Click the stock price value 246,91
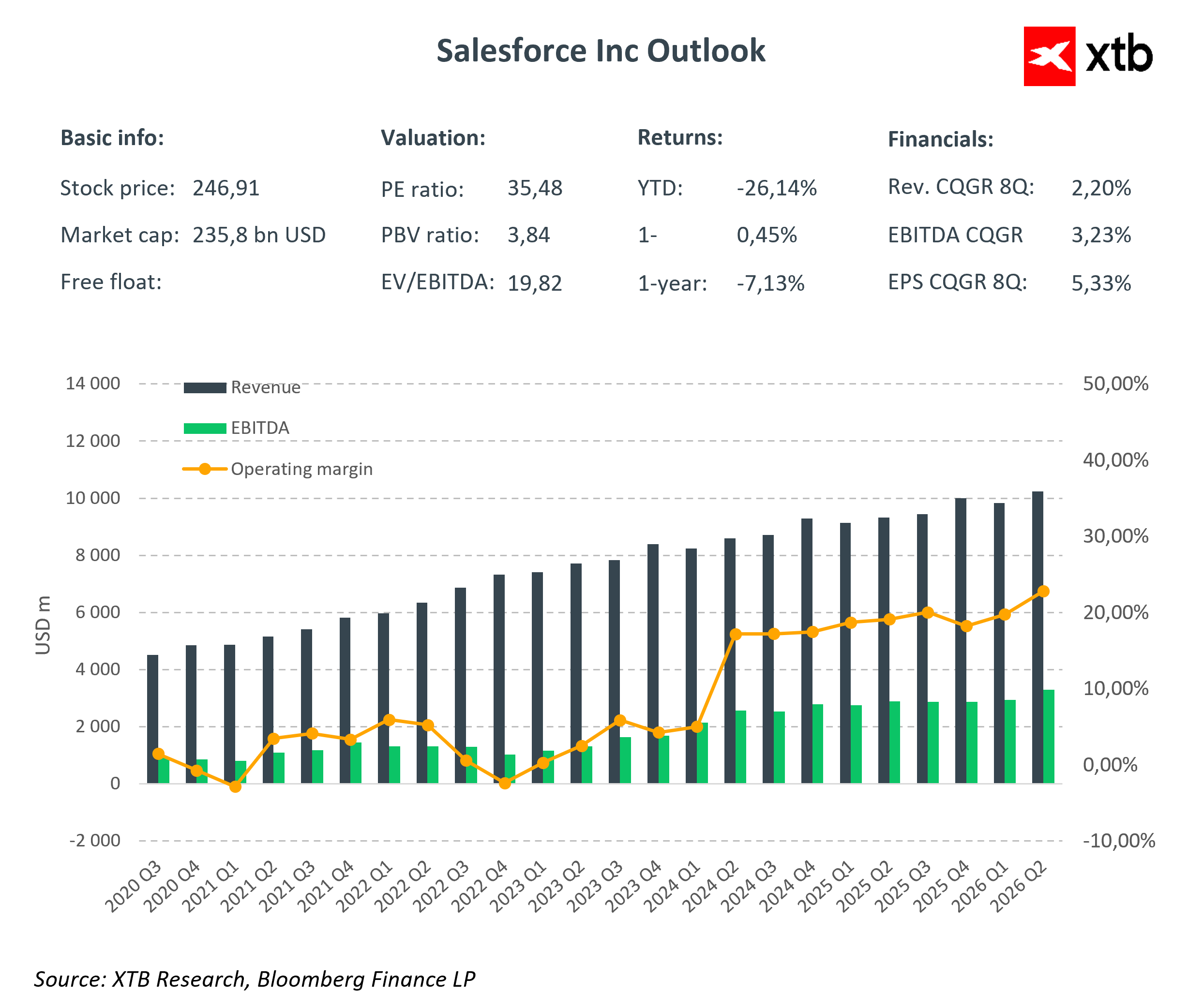This screenshot has height=1008, width=1203. pyautogui.click(x=226, y=189)
